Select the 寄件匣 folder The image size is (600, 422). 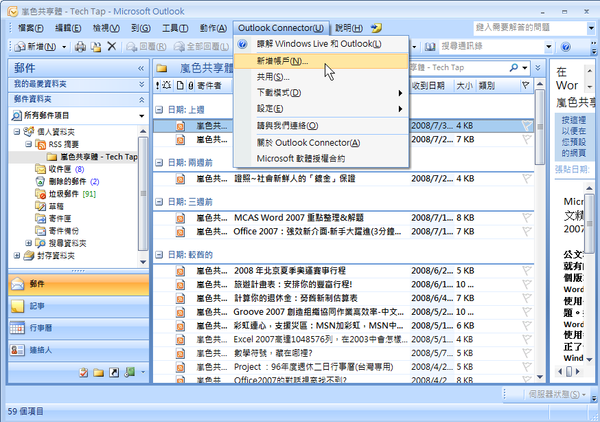53,218
